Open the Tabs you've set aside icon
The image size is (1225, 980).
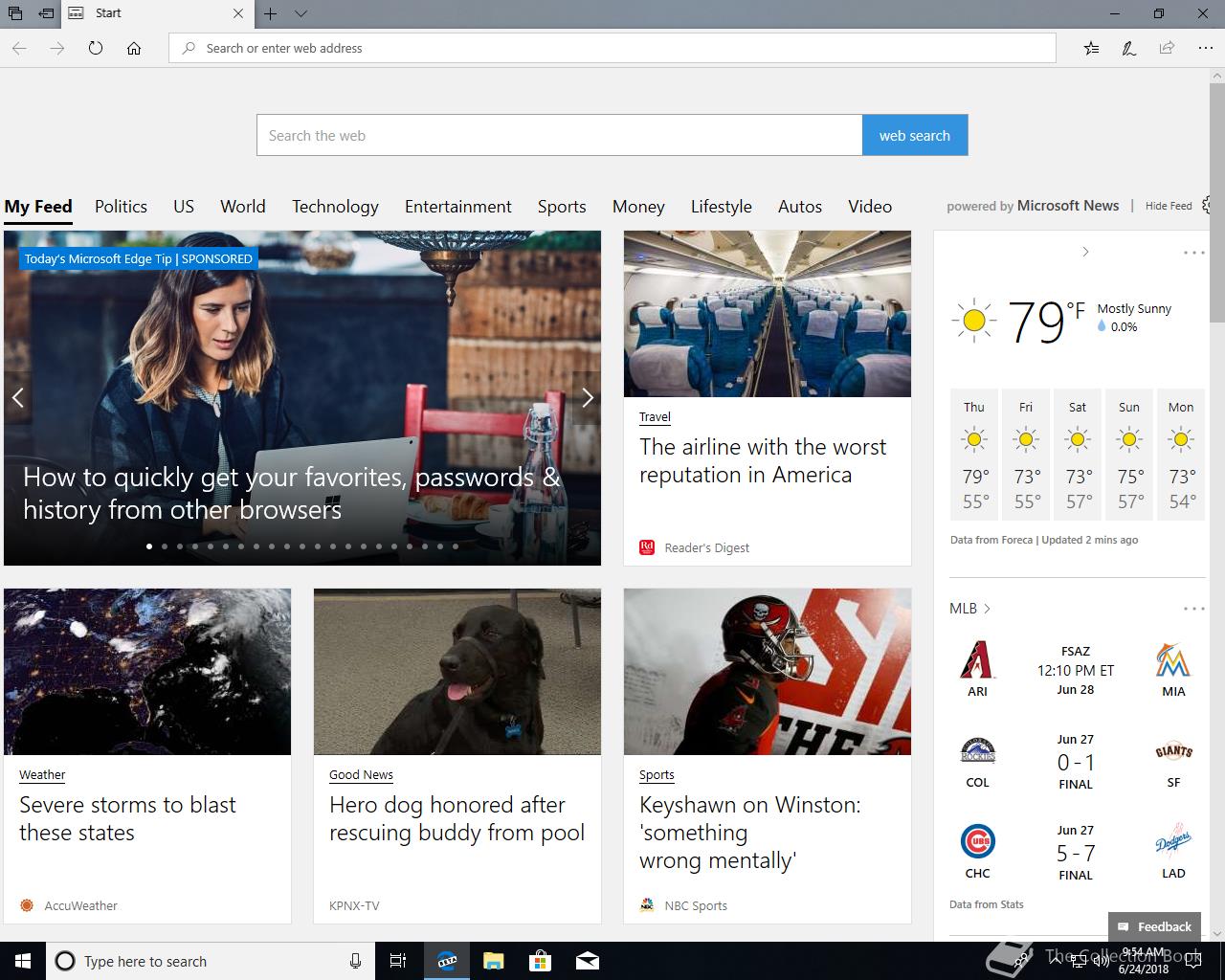(15, 13)
